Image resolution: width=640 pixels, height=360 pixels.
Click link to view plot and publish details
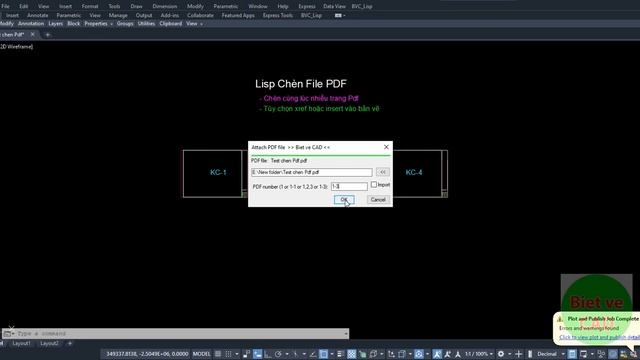pos(599,337)
